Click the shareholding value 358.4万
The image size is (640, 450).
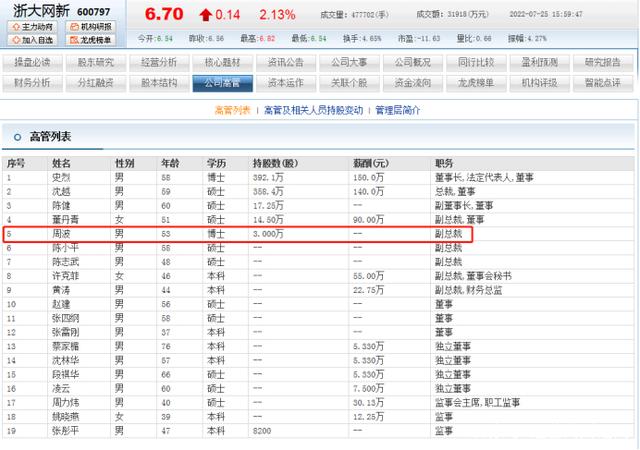click(268, 192)
